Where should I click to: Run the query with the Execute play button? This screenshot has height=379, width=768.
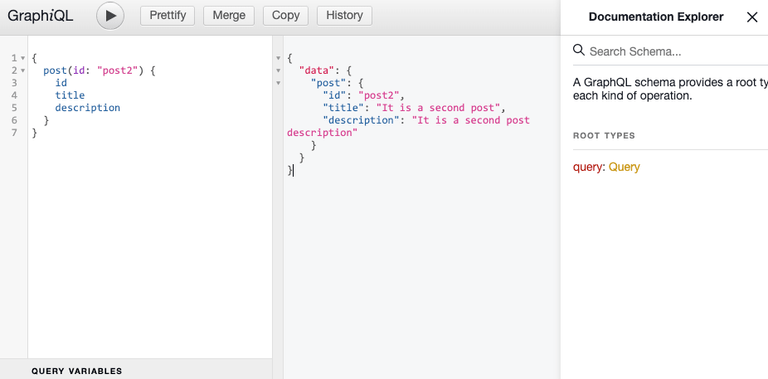click(110, 16)
